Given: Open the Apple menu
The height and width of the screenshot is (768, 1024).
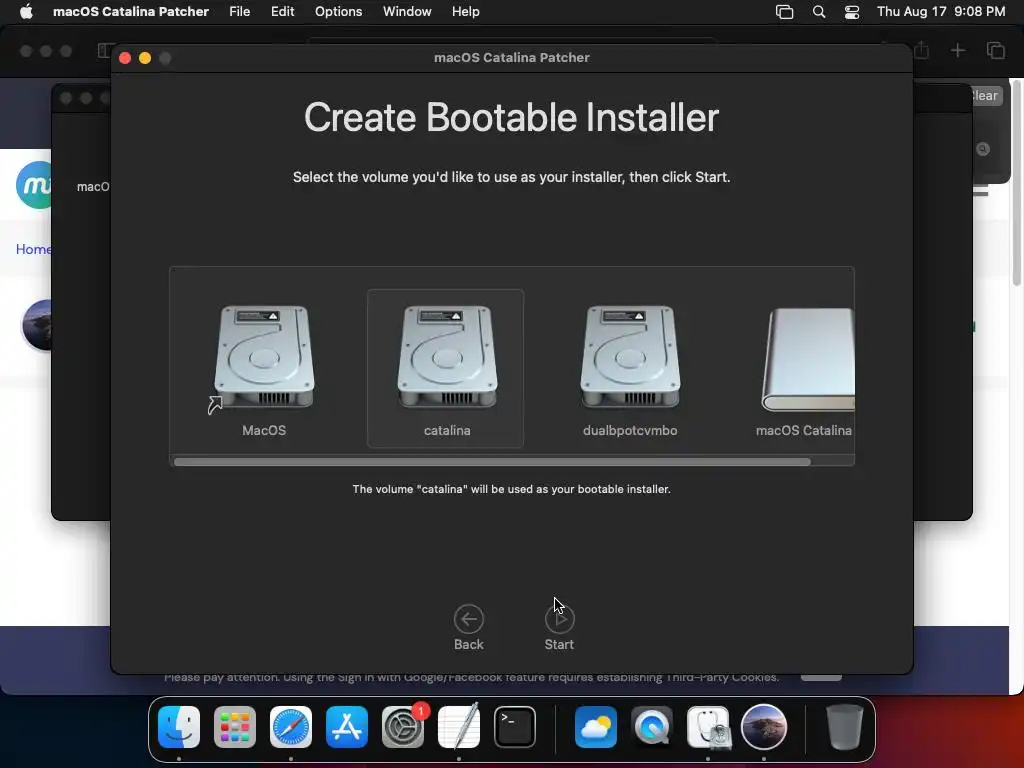Looking at the screenshot, I should point(26,11).
